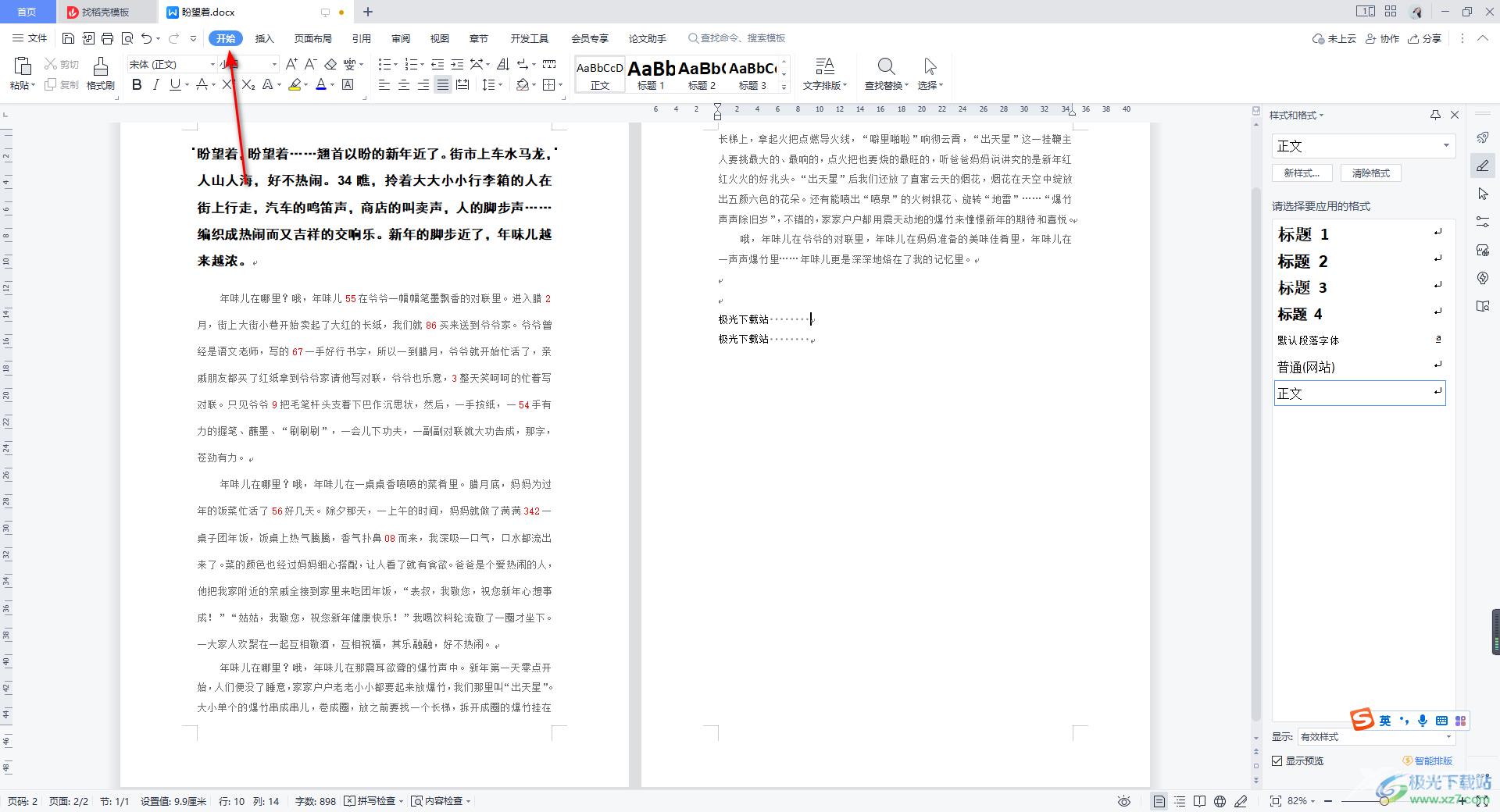Open the View (视图) tab

[440, 38]
